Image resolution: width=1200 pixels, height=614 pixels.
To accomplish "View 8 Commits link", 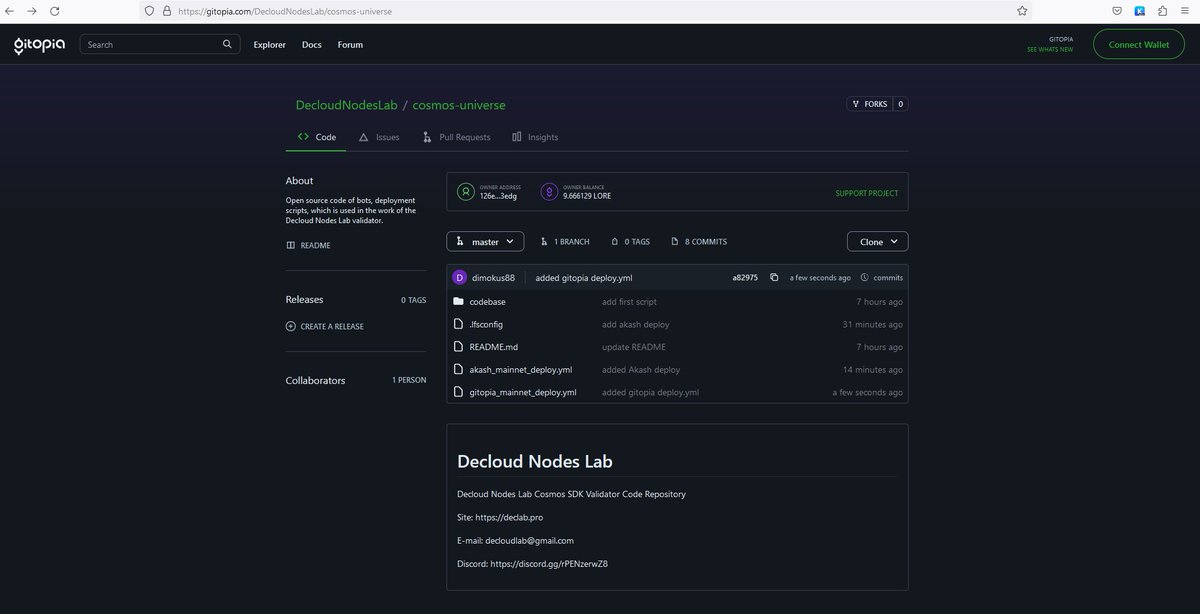I will click(699, 242).
